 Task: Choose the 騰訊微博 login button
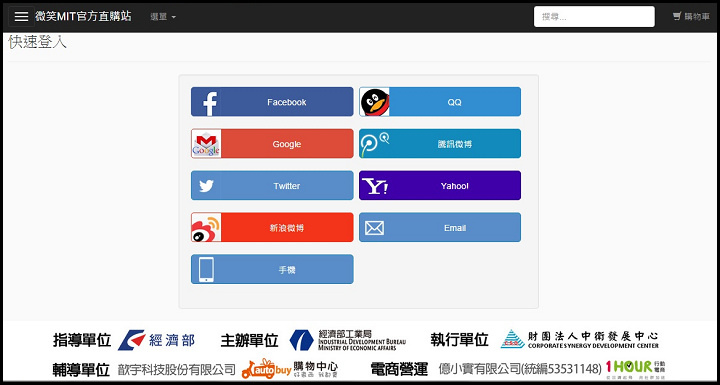pos(440,144)
